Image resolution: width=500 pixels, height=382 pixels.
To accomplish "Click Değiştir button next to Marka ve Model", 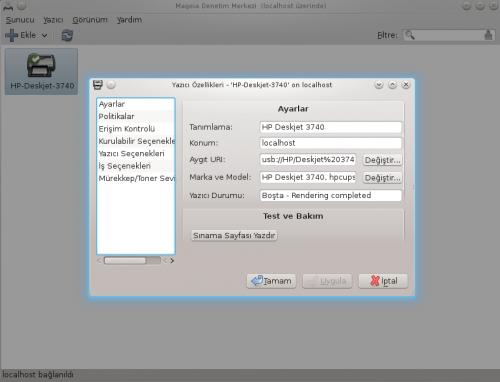I will point(382,177).
